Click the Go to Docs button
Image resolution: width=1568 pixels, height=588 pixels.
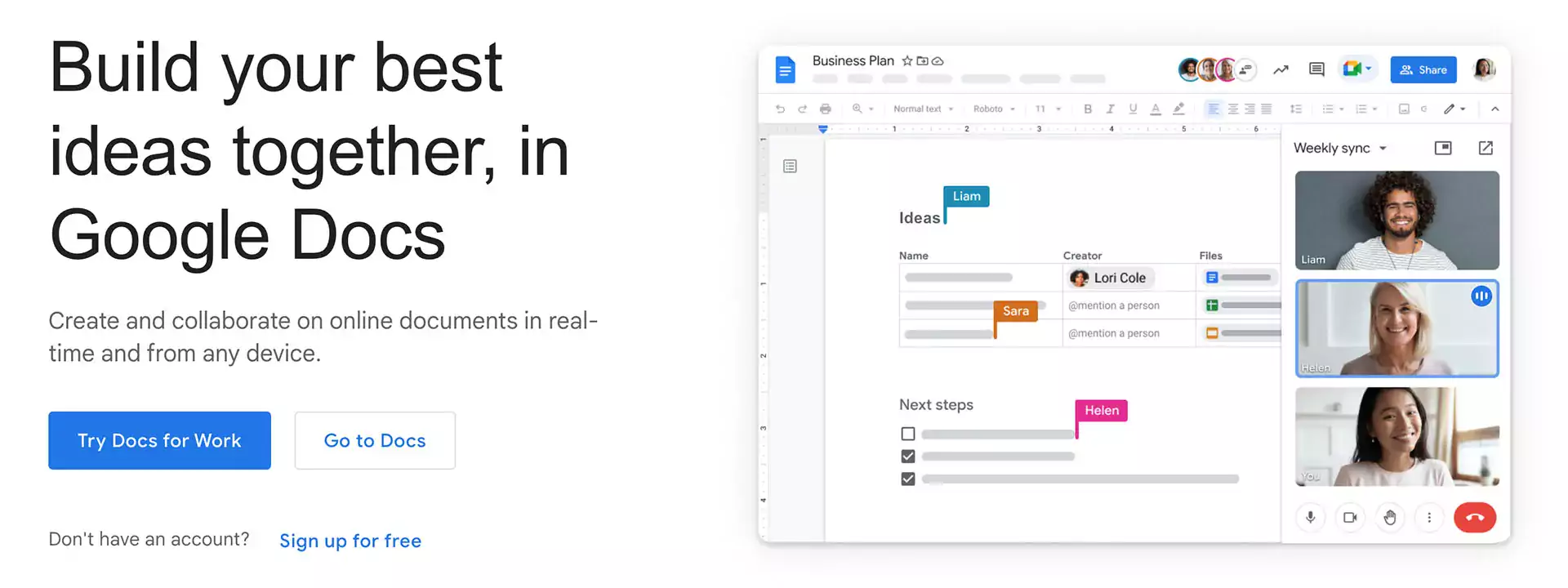(375, 440)
